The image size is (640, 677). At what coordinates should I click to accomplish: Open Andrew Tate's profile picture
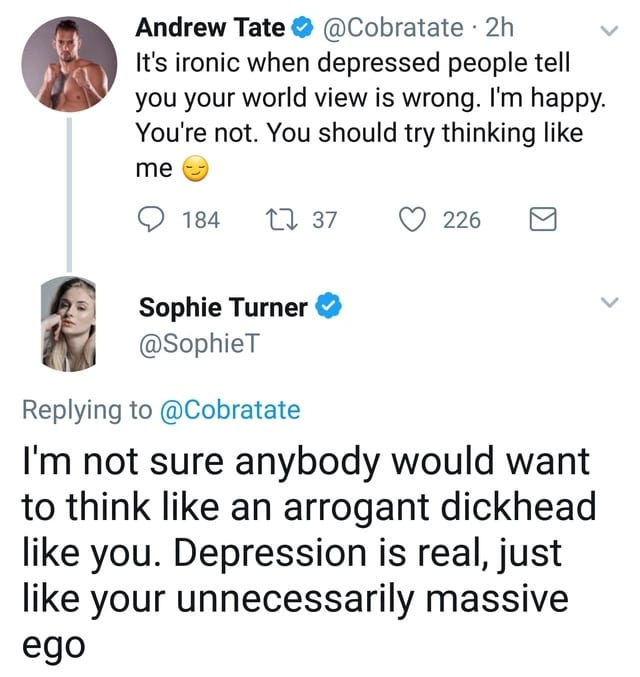[x=69, y=64]
